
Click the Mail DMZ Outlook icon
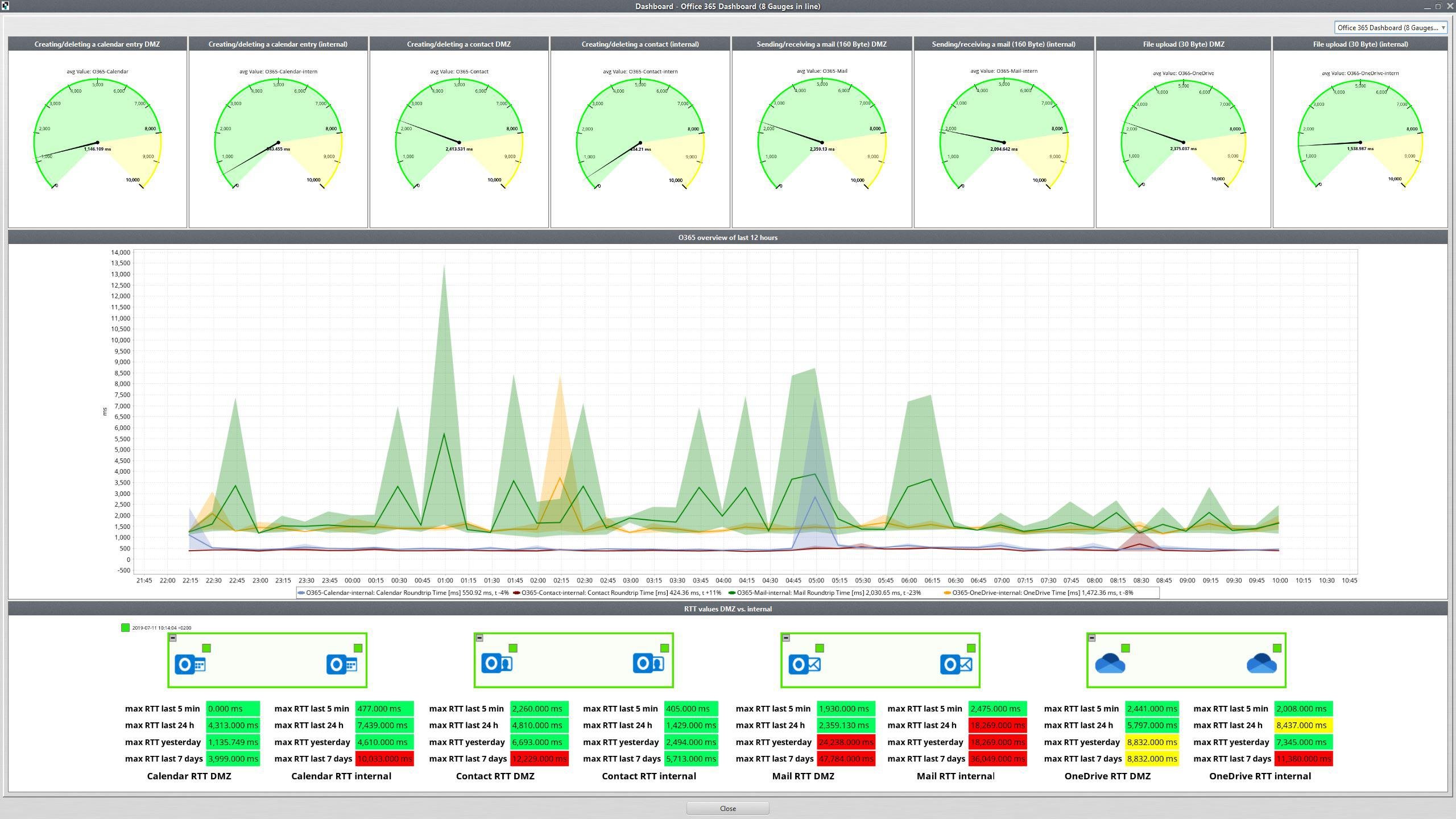[x=804, y=664]
